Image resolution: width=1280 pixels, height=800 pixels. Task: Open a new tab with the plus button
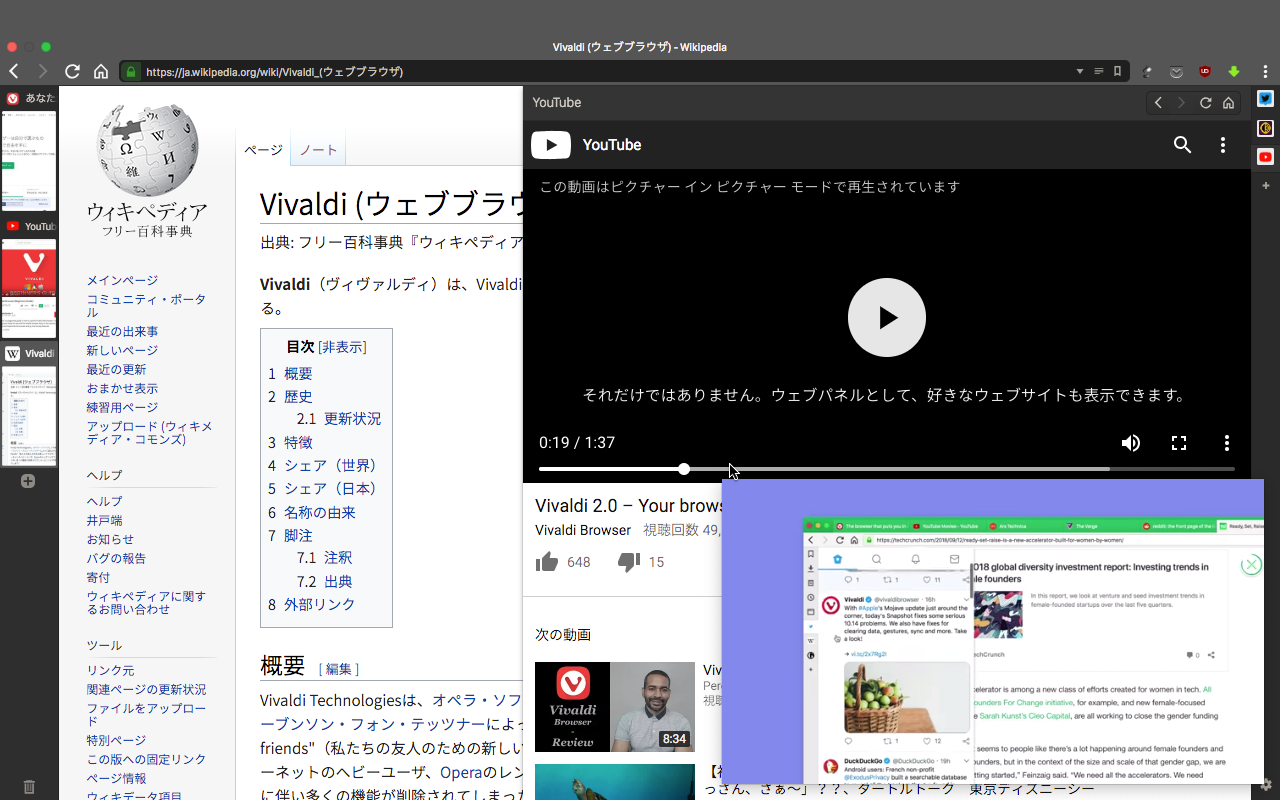click(x=28, y=481)
